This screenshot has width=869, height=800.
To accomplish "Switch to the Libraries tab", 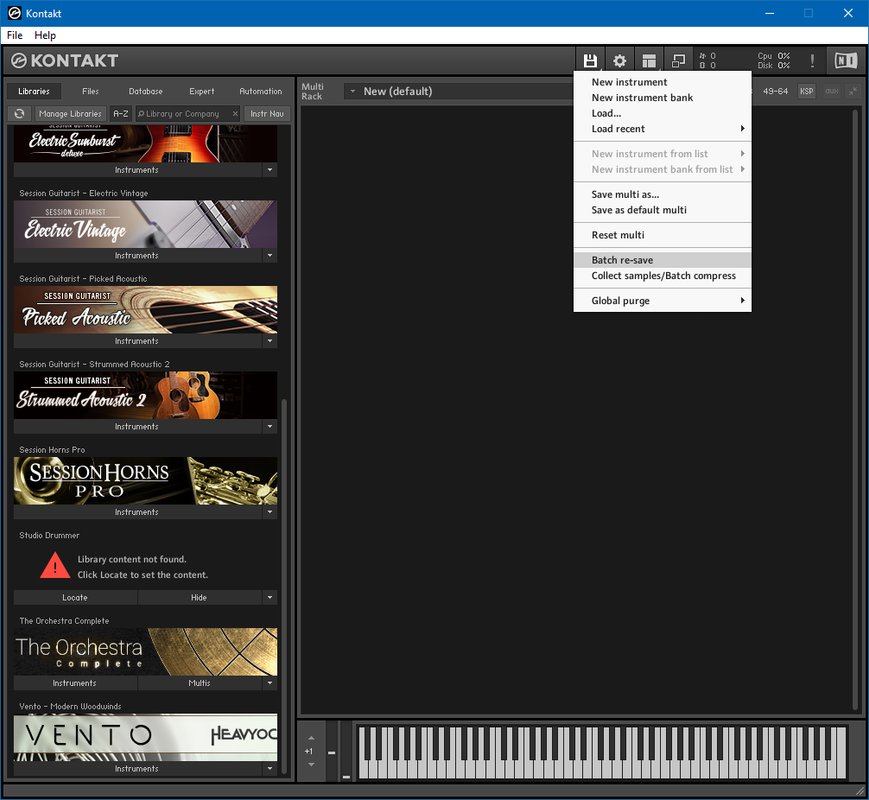I will point(34,91).
